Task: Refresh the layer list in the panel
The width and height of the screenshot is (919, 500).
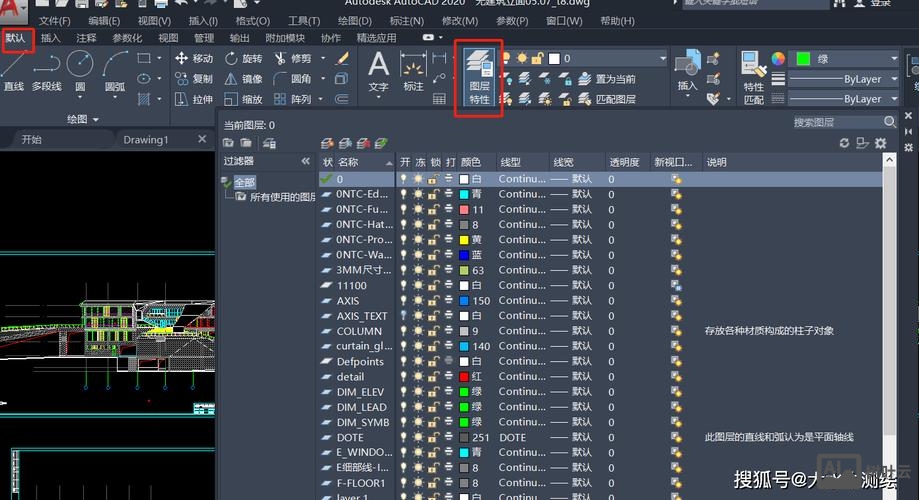Action: pos(844,143)
